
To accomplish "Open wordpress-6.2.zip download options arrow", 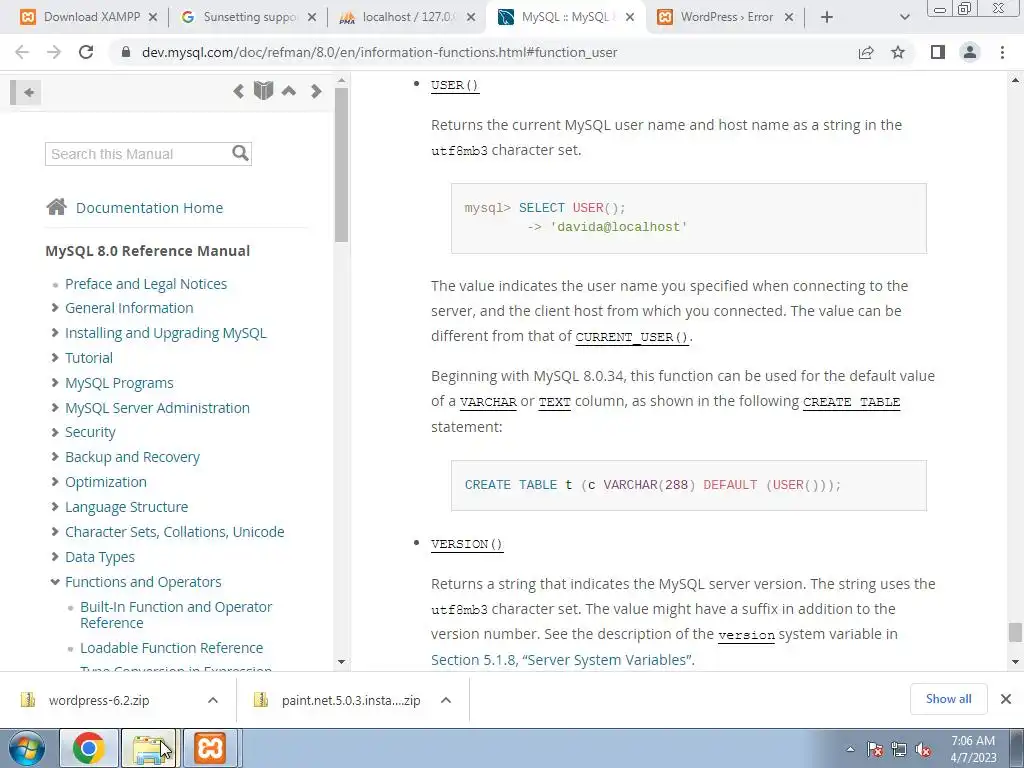I will [x=213, y=700].
